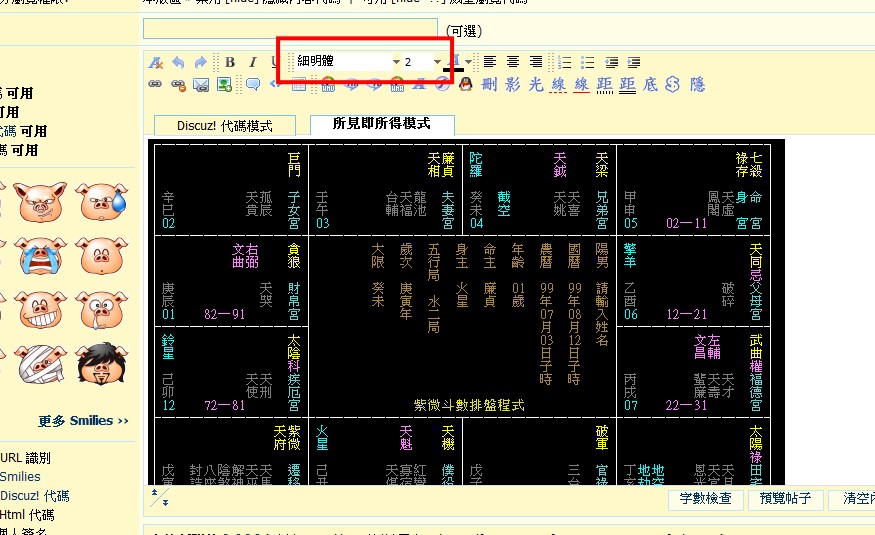The width and height of the screenshot is (875, 535).
Task: Insert the crying pig smiley
Action: [x=40, y=256]
